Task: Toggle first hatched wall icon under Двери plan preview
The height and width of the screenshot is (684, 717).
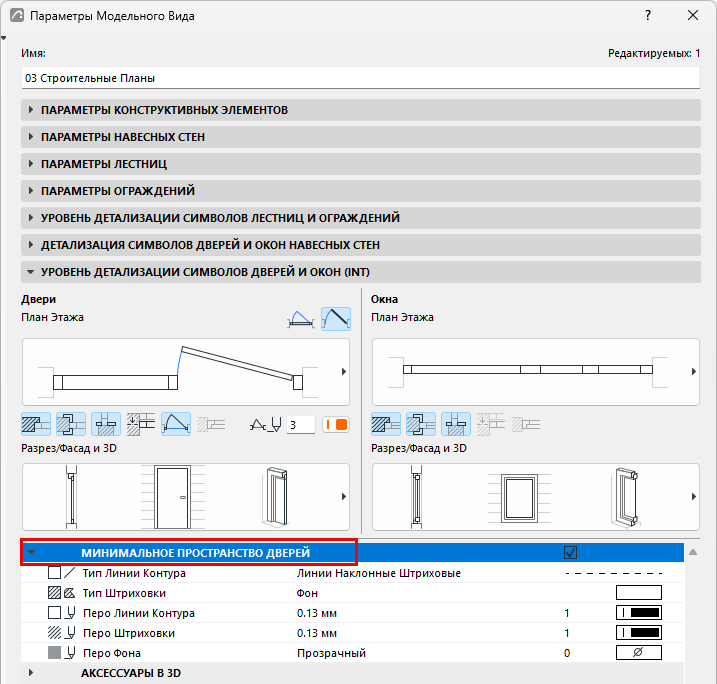Action: tap(36, 424)
